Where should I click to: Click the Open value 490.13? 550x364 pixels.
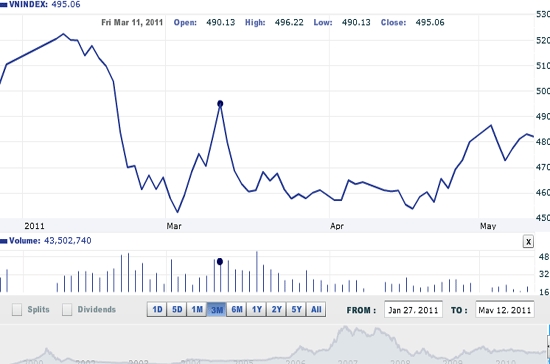221,22
